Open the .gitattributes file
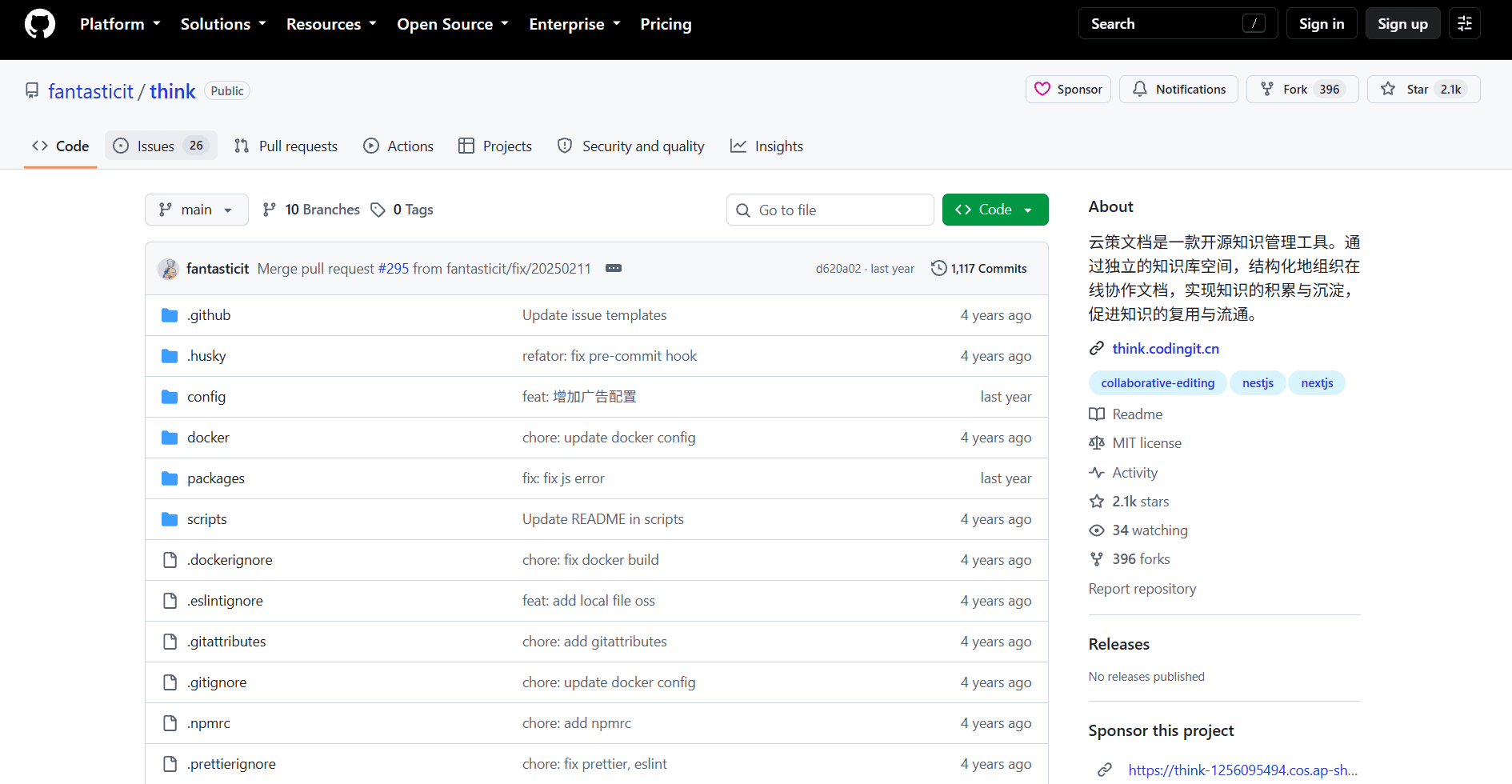The width and height of the screenshot is (1512, 784). (x=226, y=642)
